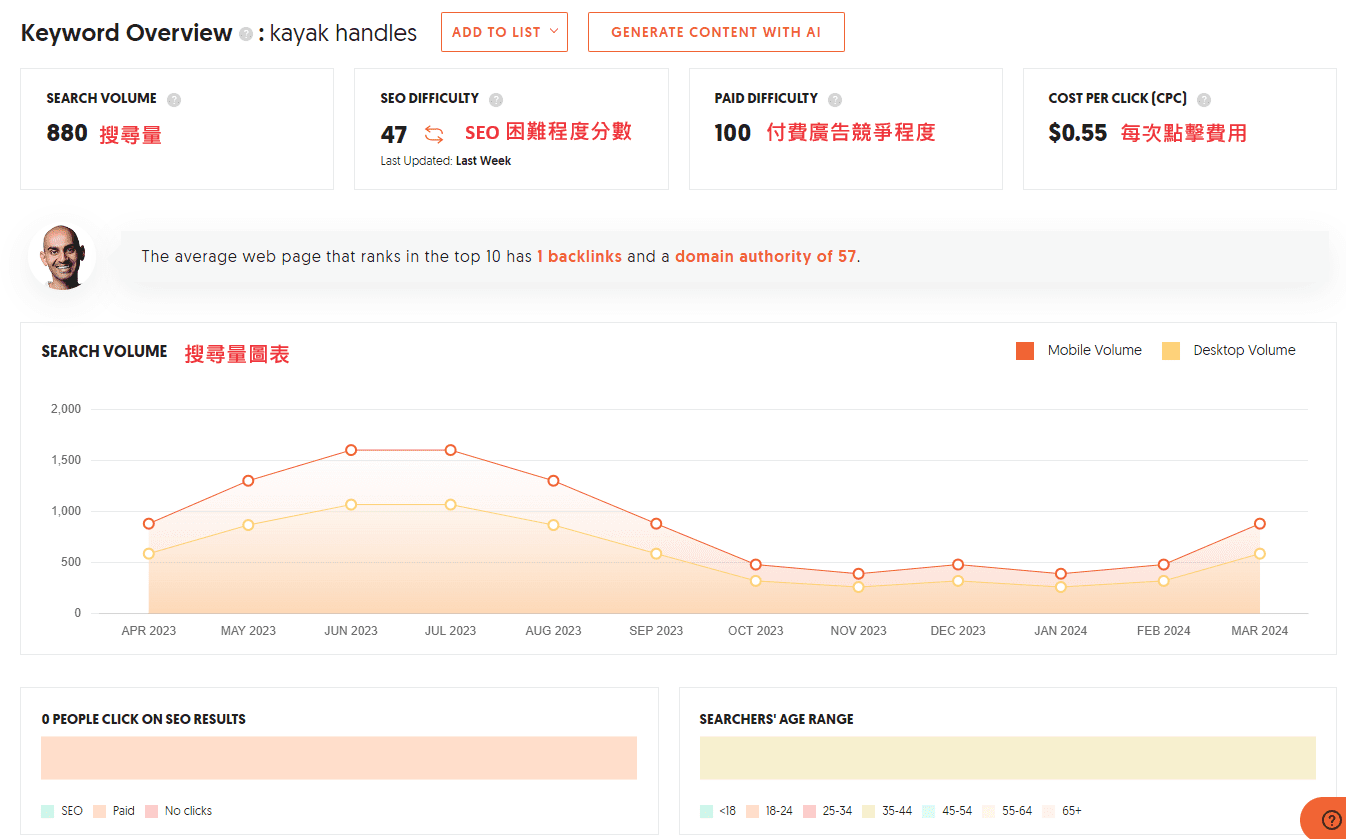
Task: Click 'domain authority of 57' highlighted text
Action: (x=766, y=257)
